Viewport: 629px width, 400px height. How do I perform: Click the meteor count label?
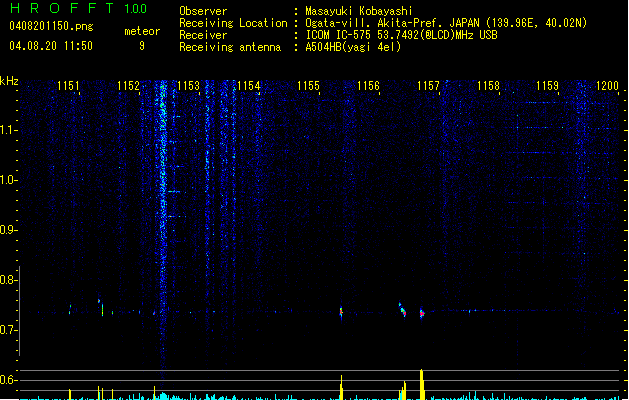click(x=142, y=31)
